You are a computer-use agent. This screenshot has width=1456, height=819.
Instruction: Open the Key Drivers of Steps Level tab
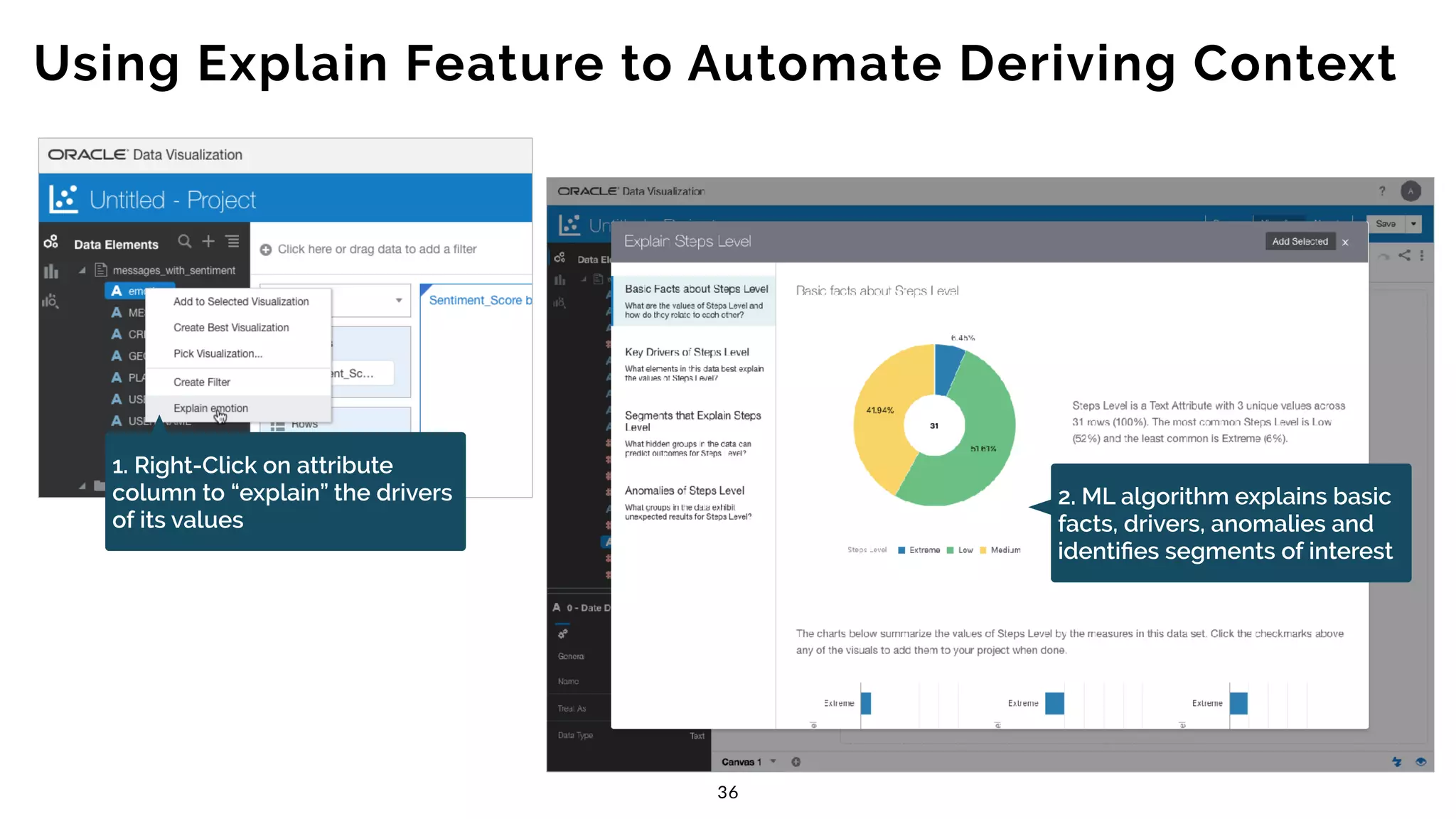[x=694, y=364]
